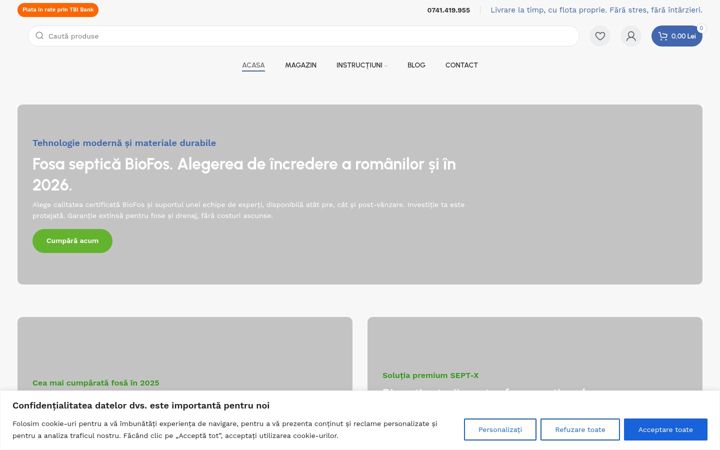Open the user account icon

(631, 36)
